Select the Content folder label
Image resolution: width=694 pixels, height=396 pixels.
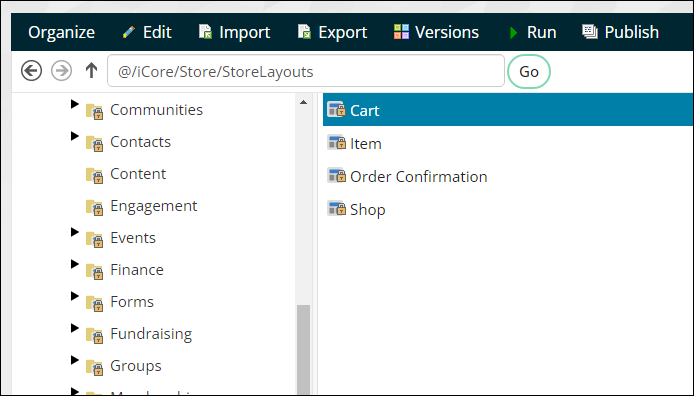tap(138, 174)
